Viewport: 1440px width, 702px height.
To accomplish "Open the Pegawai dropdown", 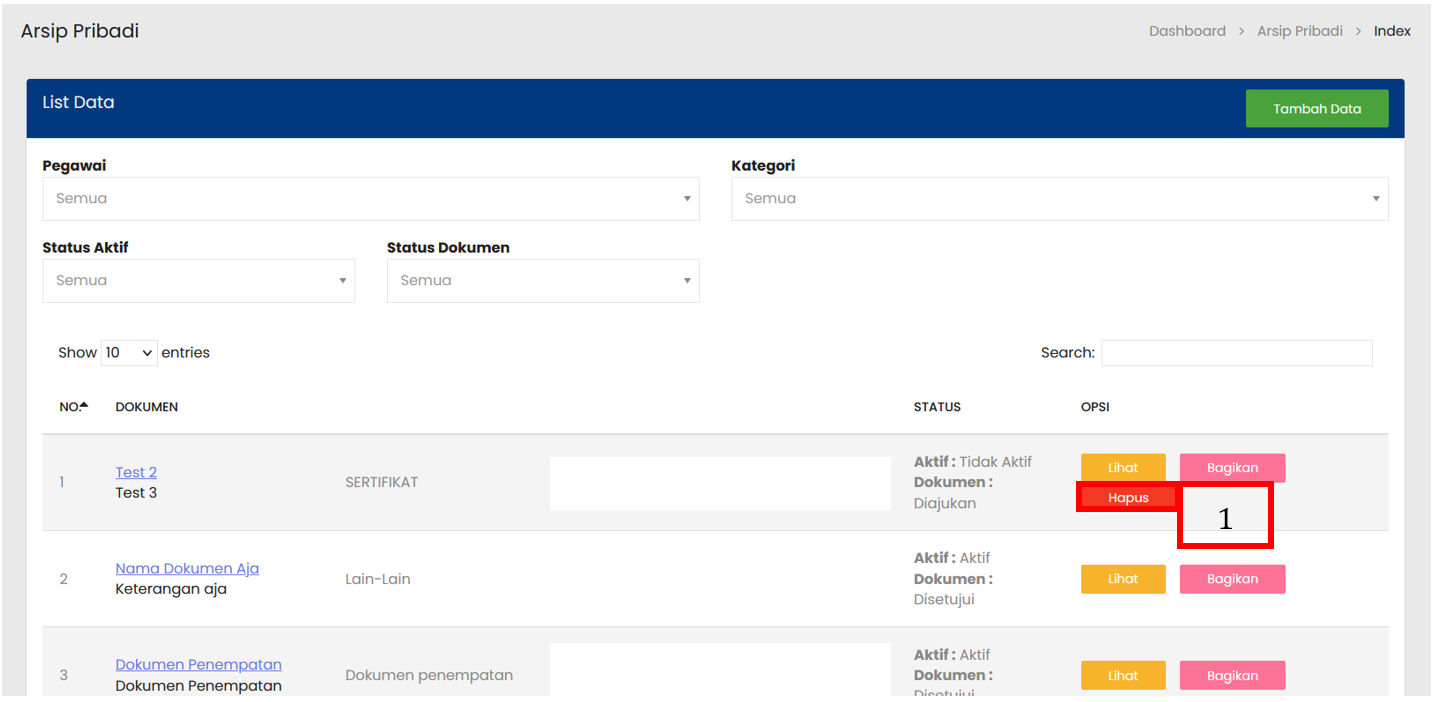I will coord(370,199).
